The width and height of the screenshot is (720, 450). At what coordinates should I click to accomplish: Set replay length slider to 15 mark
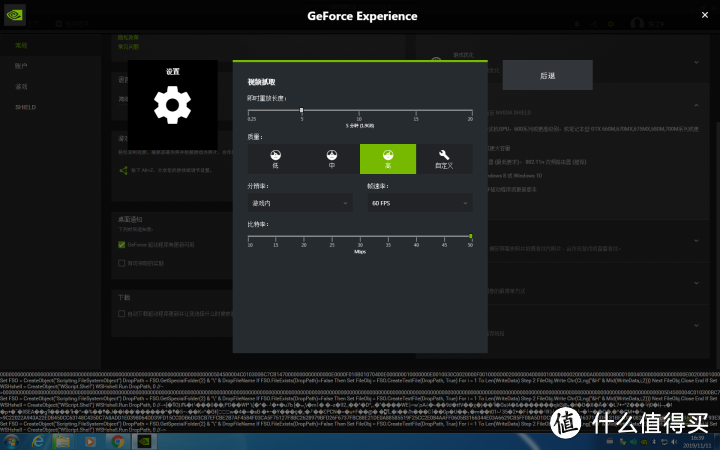(x=416, y=111)
